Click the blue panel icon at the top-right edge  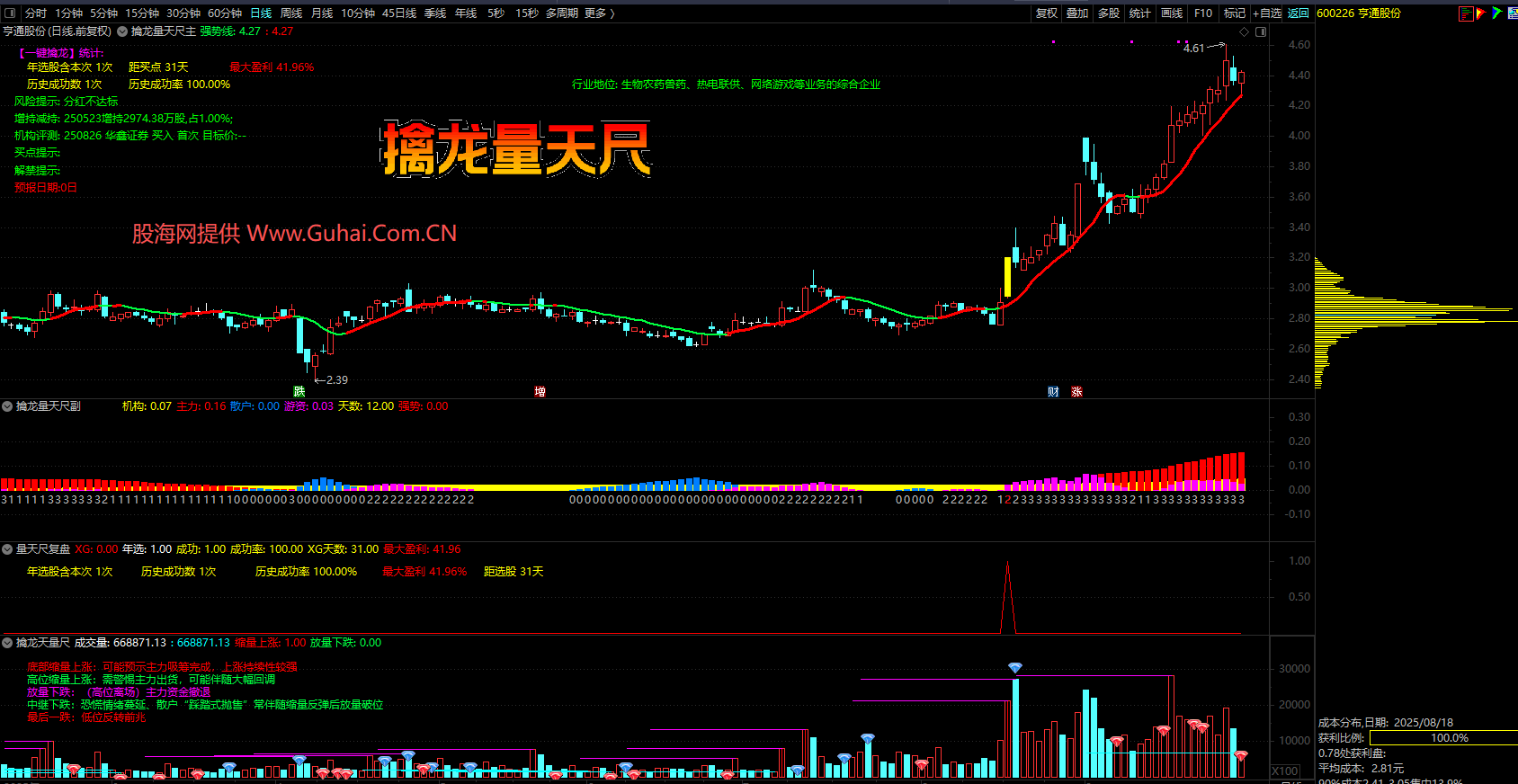1513,13
